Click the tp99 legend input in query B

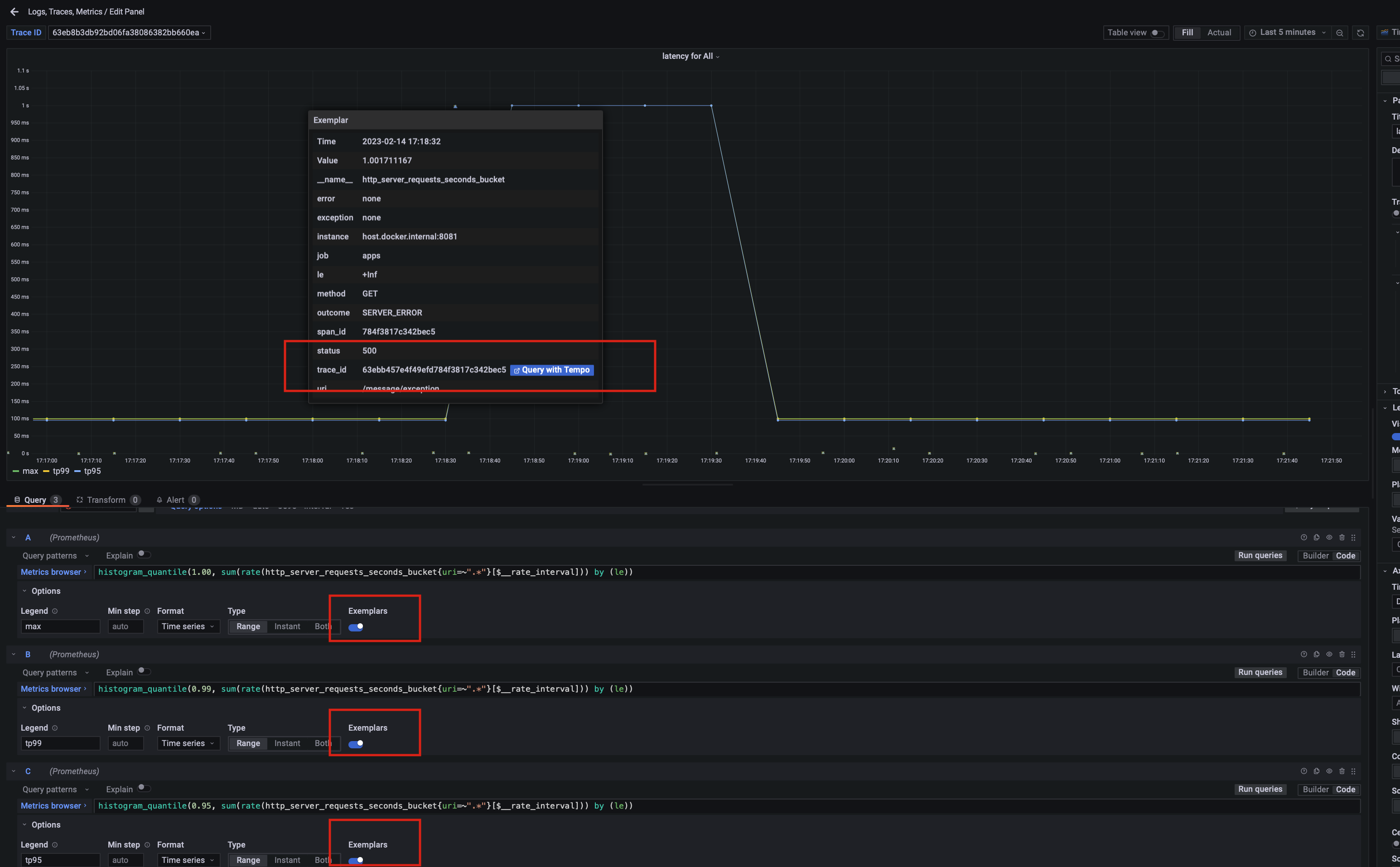click(60, 743)
